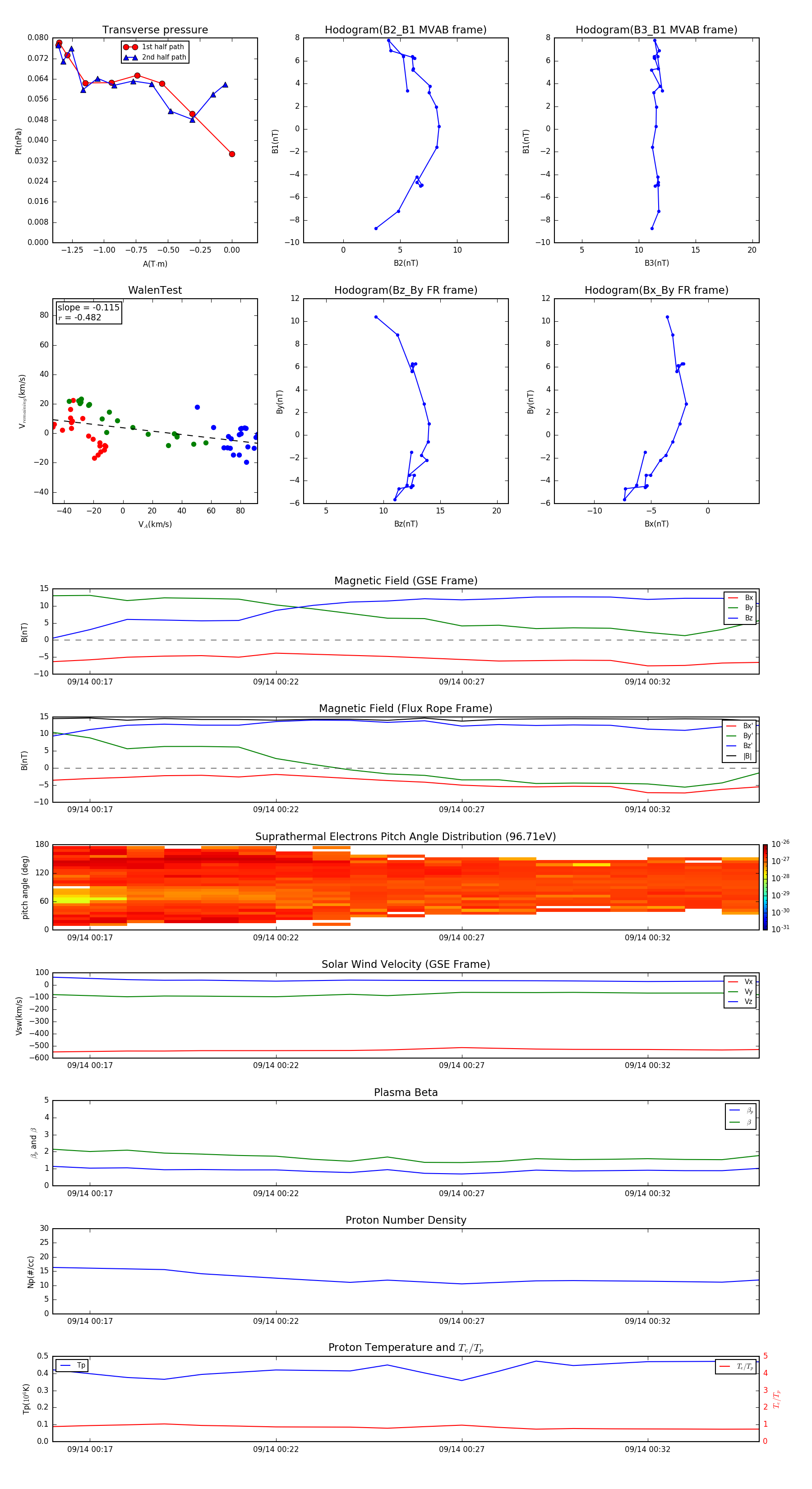
Task: Click the βp legend entry in Plasma Beta plot
Action: pyautogui.click(x=741, y=1110)
